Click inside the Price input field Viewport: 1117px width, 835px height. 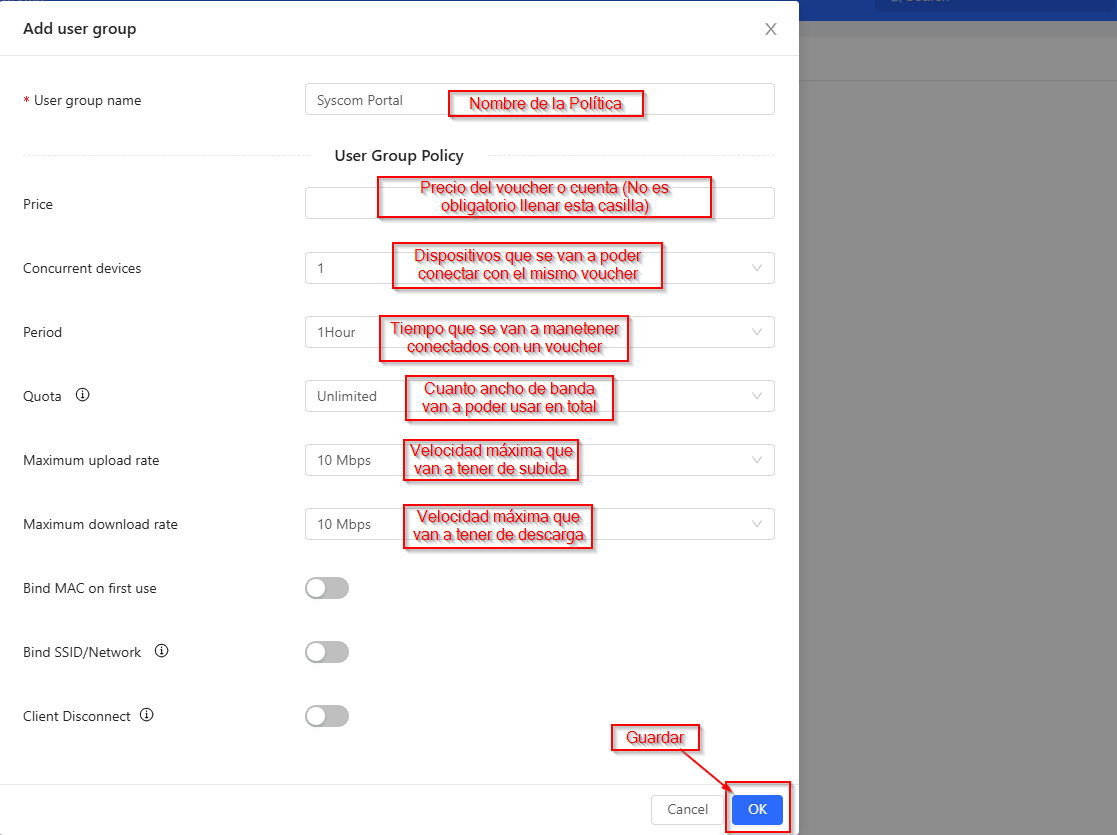coord(340,203)
